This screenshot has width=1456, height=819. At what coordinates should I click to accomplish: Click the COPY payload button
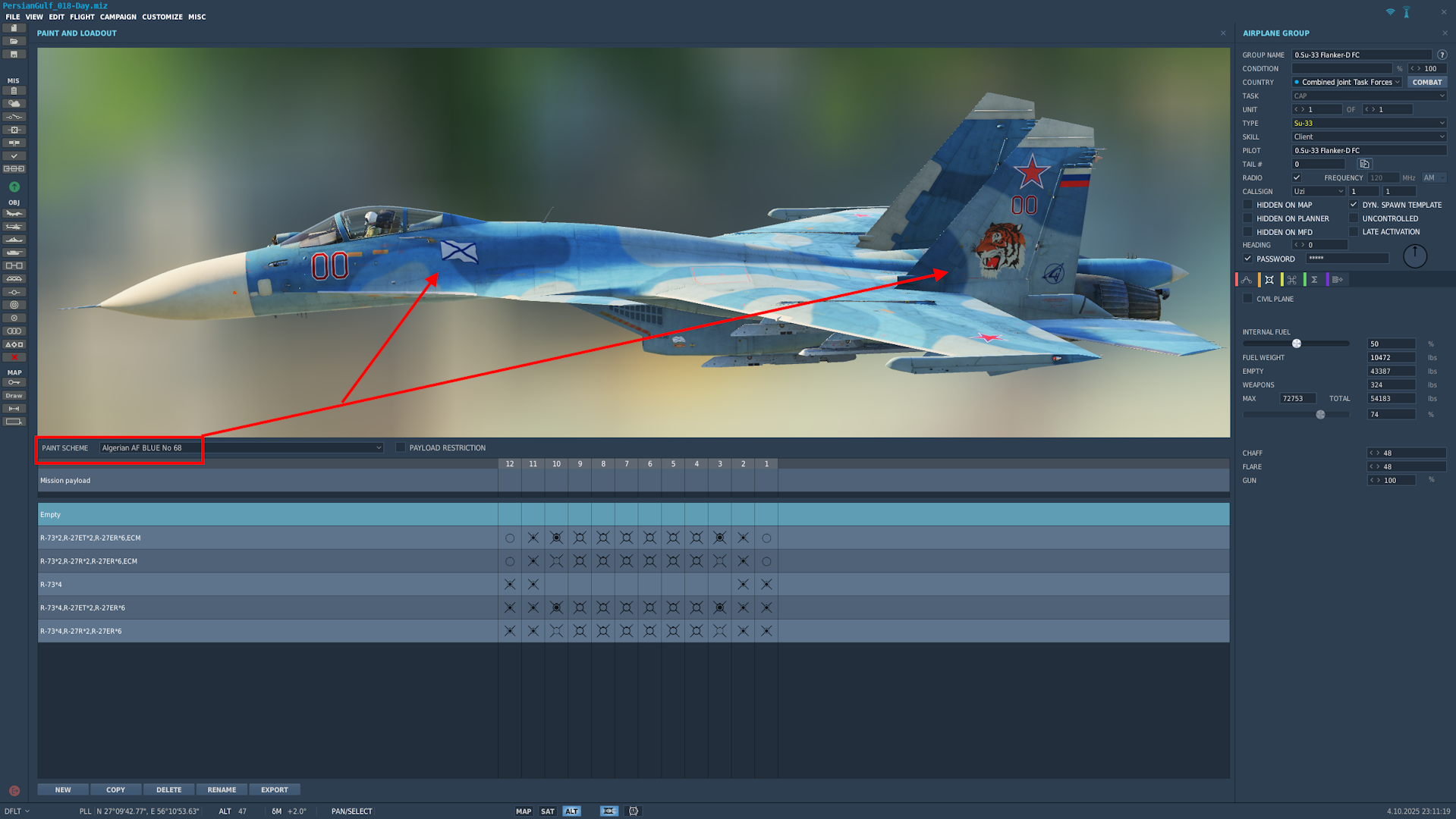(x=115, y=789)
